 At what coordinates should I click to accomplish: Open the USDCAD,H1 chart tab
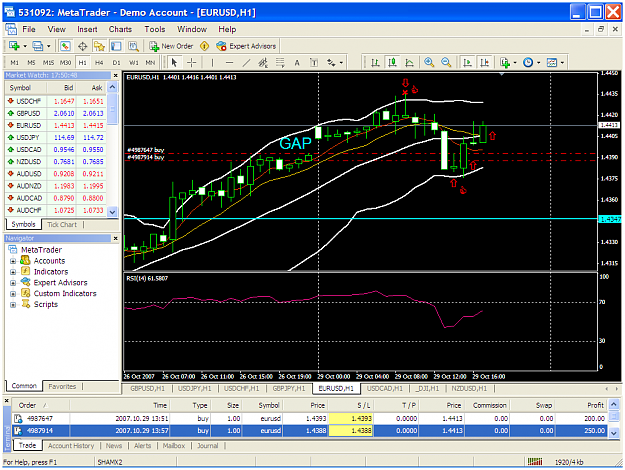pyautogui.click(x=385, y=388)
